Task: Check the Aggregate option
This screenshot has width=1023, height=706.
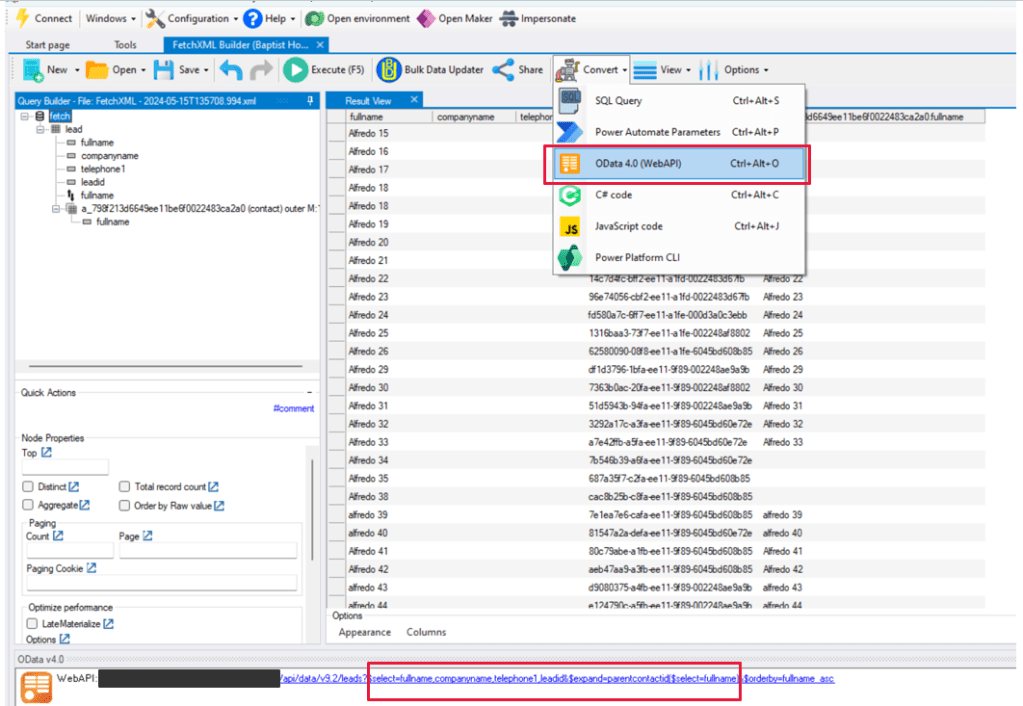Action: coord(28,506)
